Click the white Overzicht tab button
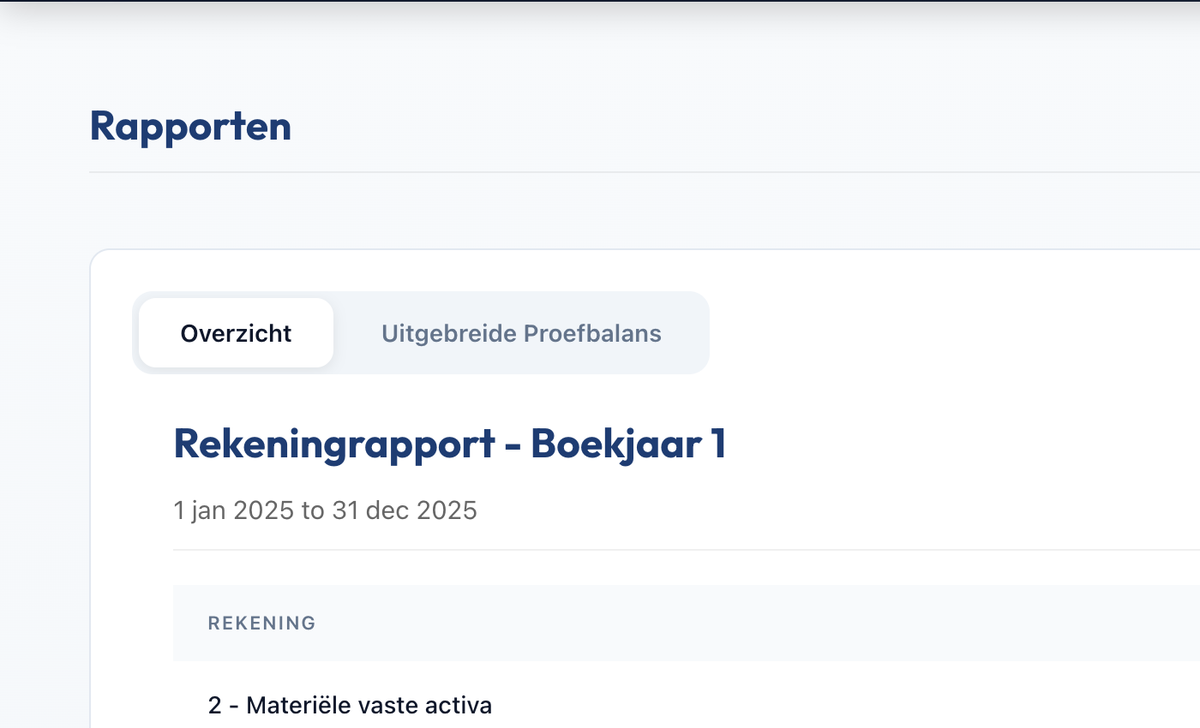Screen dimensions: 1200x728 [x=236, y=333]
